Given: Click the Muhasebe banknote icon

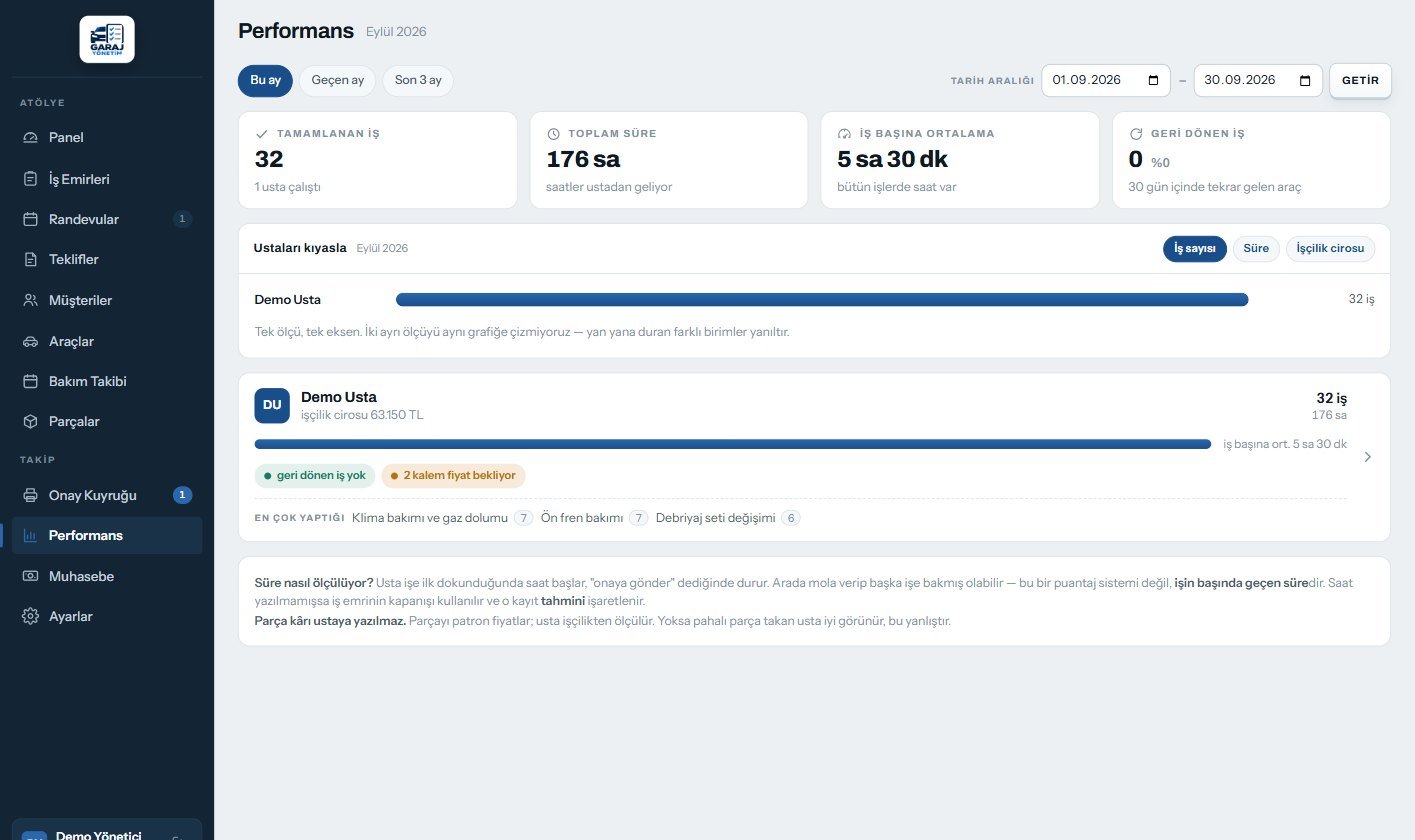Looking at the screenshot, I should point(30,576).
